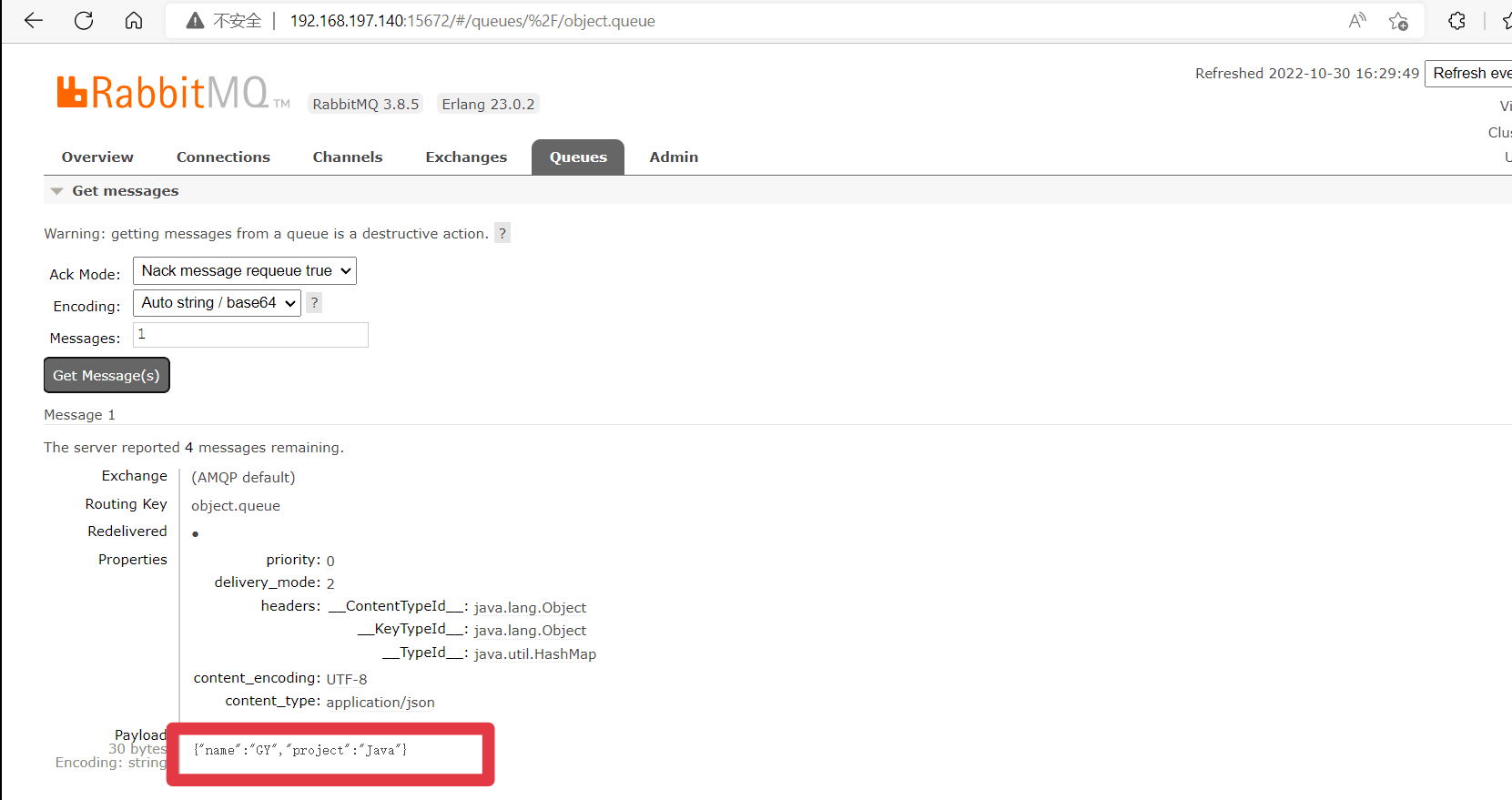Click the Refreshed timestamp text
The width and height of the screenshot is (1512, 800).
(x=1307, y=74)
